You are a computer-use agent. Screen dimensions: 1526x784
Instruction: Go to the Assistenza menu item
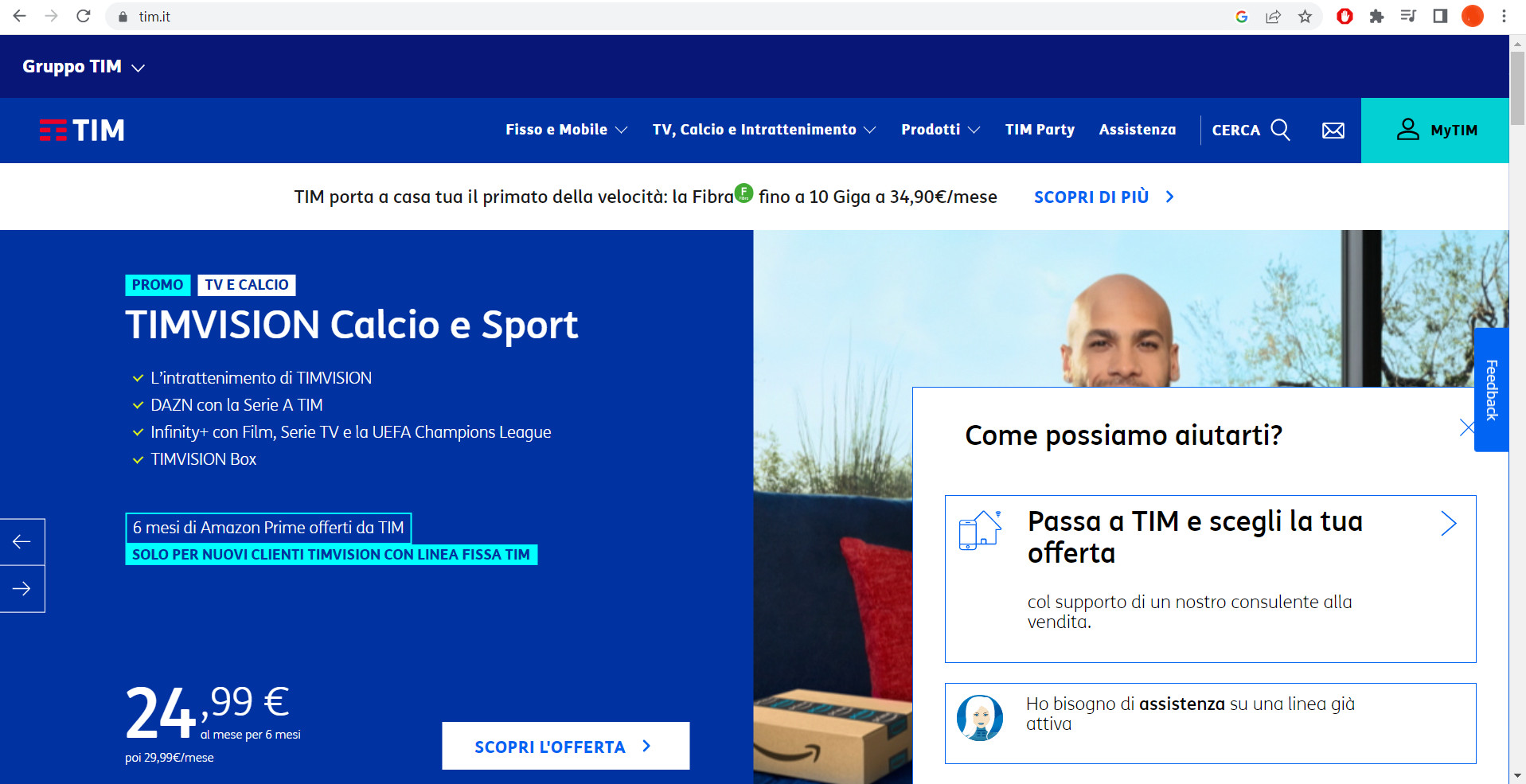(x=1137, y=130)
